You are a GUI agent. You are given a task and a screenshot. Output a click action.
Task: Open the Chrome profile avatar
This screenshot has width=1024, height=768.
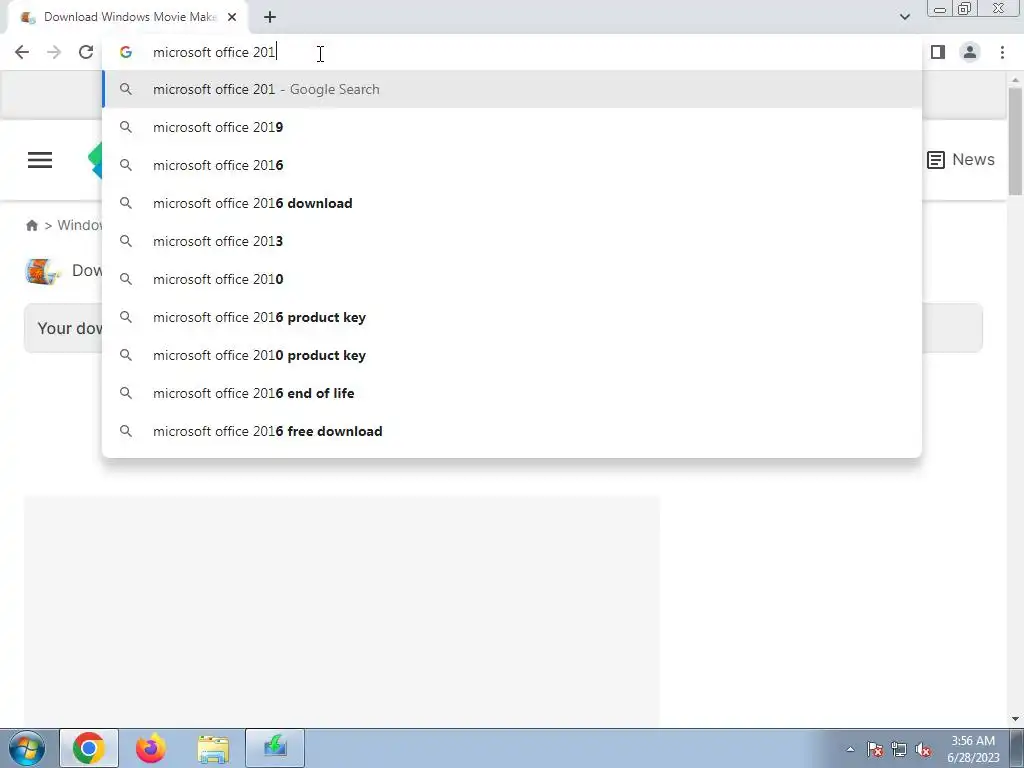click(970, 52)
